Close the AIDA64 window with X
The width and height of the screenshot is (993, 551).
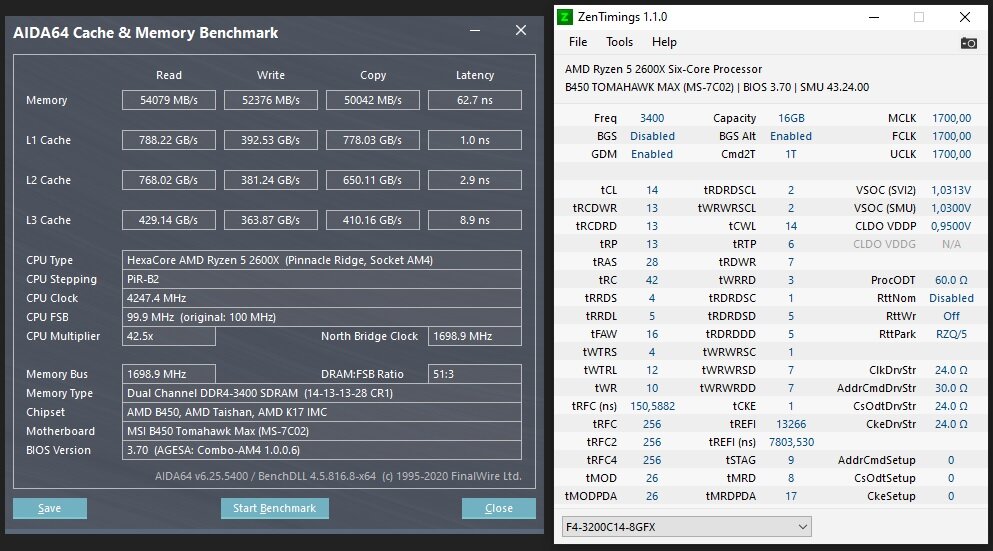tap(521, 30)
